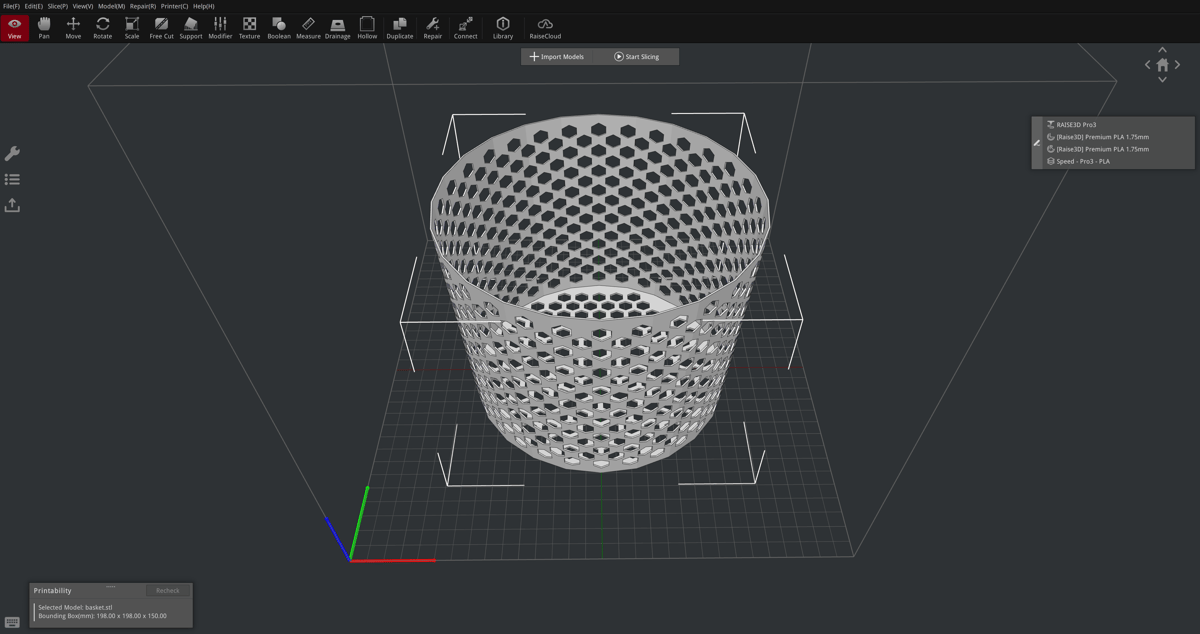Open the Scale tool

(132, 27)
